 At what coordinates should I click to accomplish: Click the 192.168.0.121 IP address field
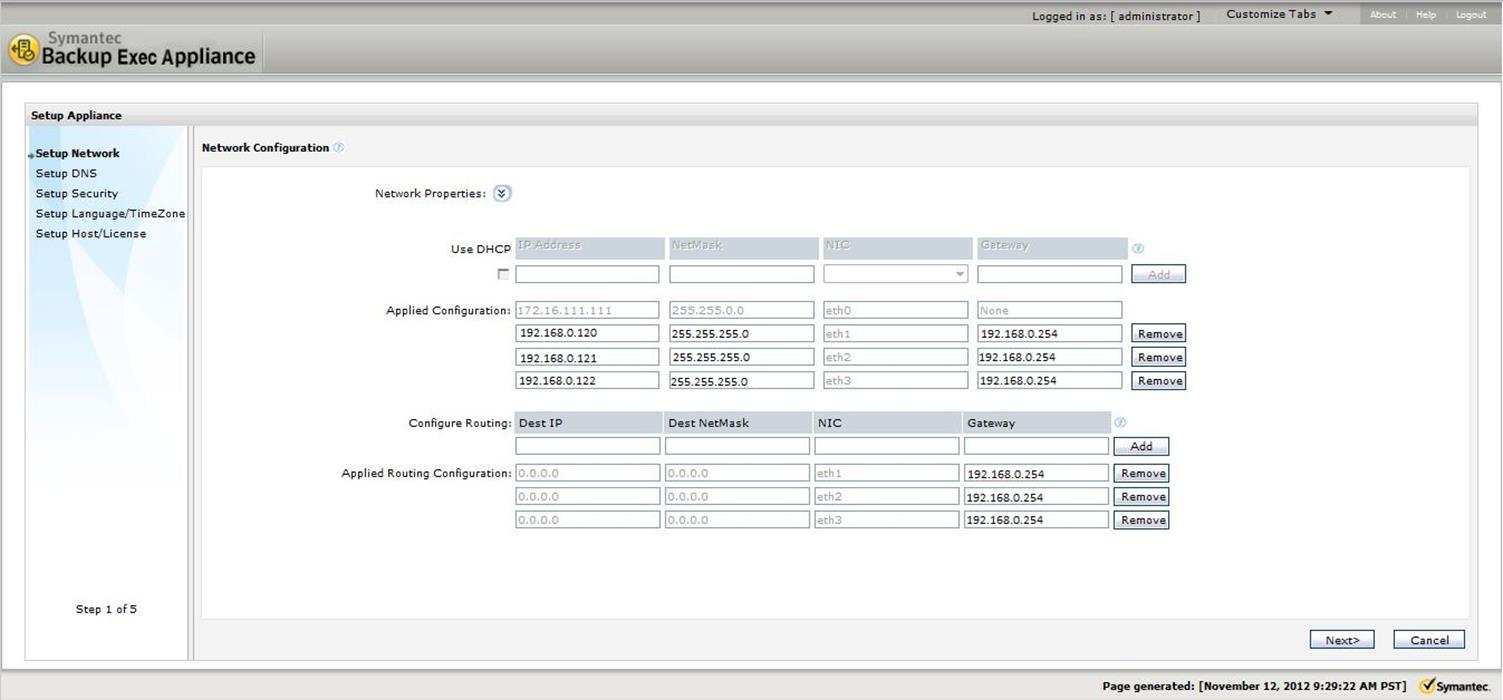(588, 357)
